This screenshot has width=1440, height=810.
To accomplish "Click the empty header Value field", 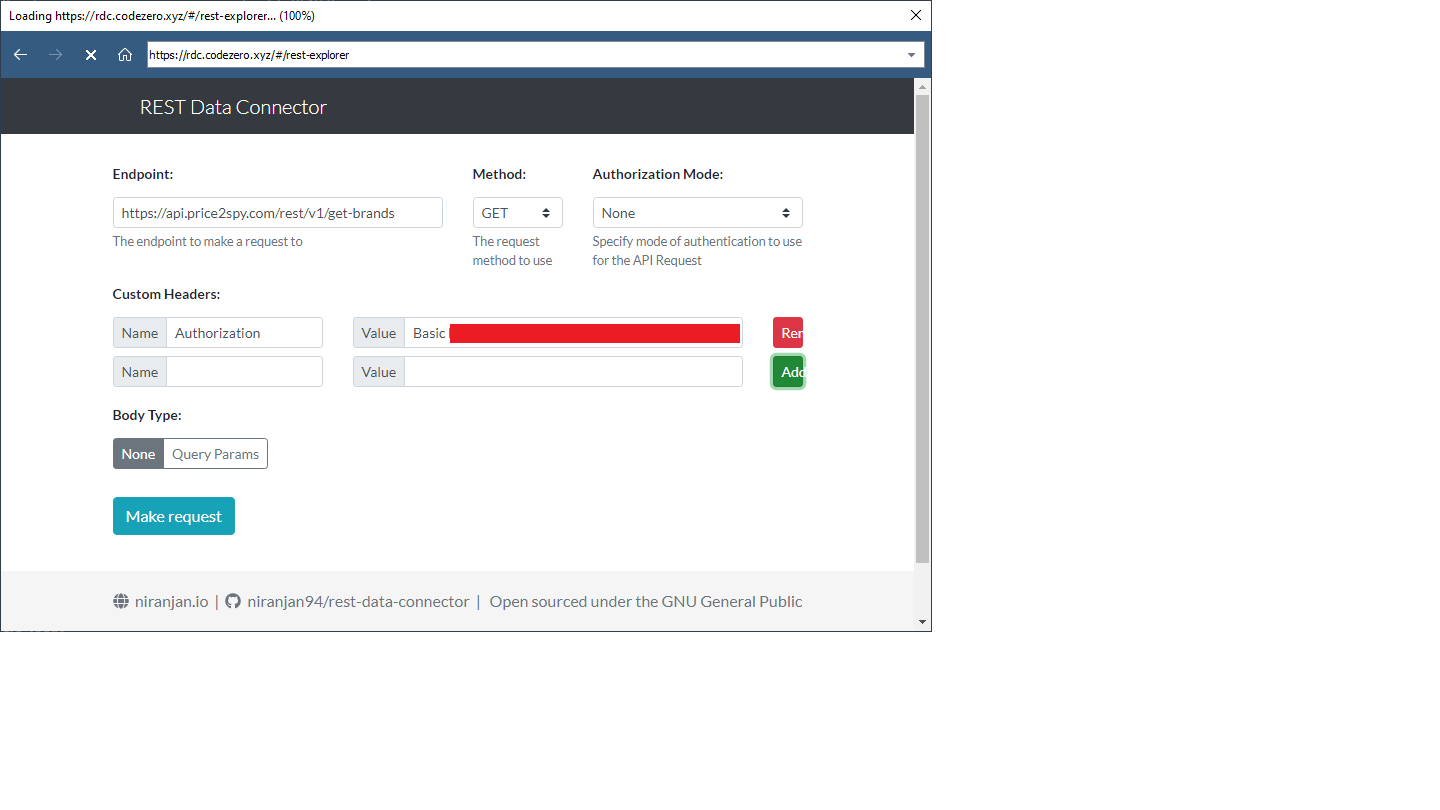I will tap(573, 372).
